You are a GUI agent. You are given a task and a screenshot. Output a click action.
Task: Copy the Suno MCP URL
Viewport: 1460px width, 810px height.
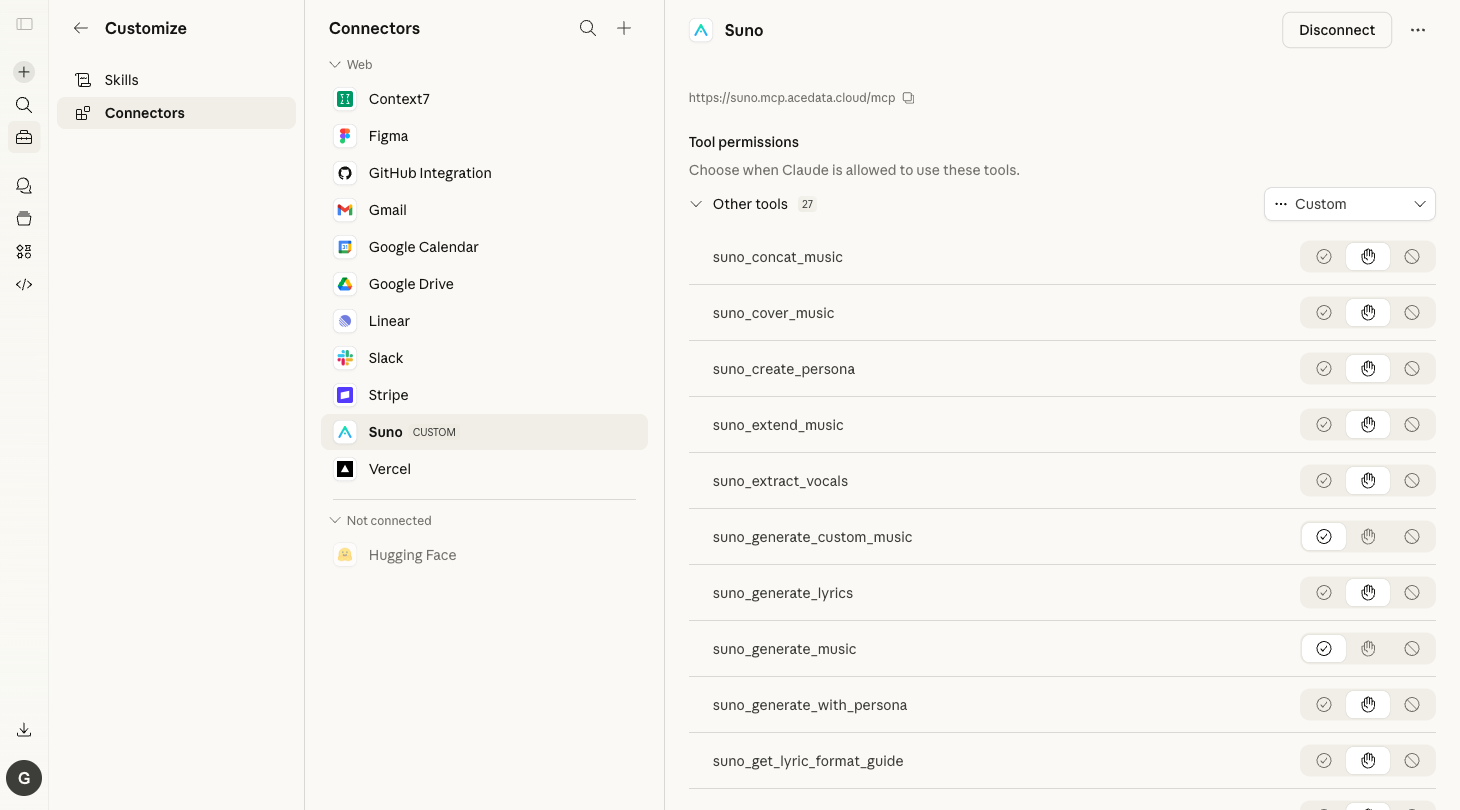coord(908,98)
